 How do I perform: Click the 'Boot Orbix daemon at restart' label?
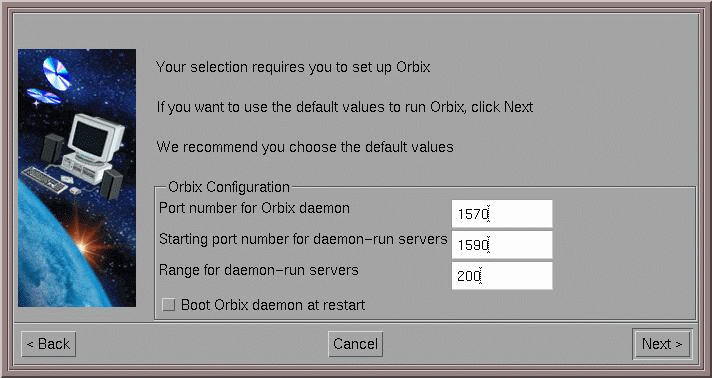pyautogui.click(x=273, y=305)
